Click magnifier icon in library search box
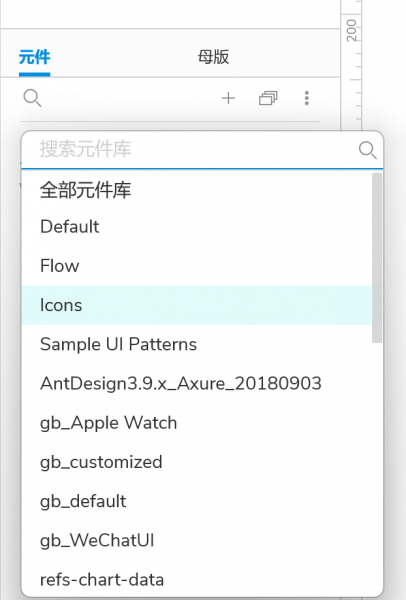 pyautogui.click(x=368, y=150)
